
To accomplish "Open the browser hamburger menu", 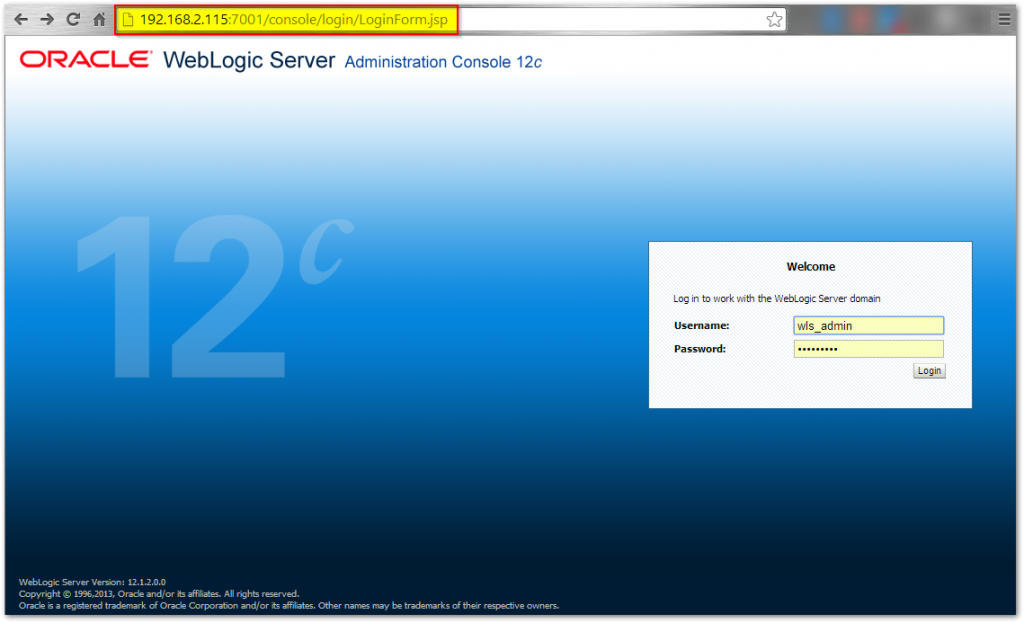I will coord(1003,18).
